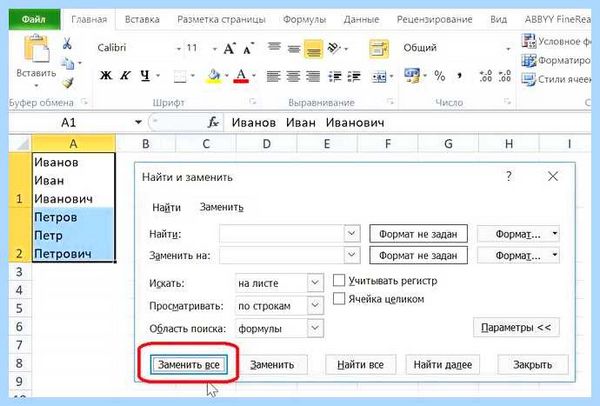
Task: Increase font size with large A icon
Action: (229, 49)
